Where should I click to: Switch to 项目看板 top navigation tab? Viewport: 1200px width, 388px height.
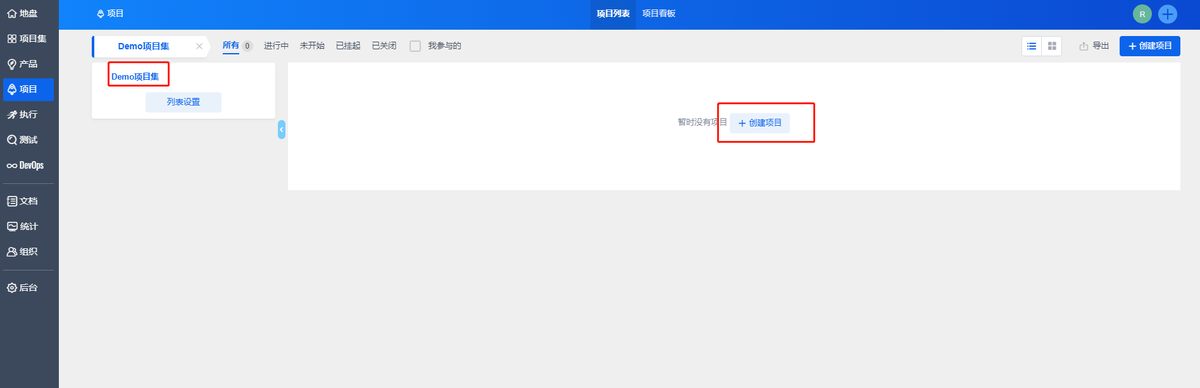[659, 14]
